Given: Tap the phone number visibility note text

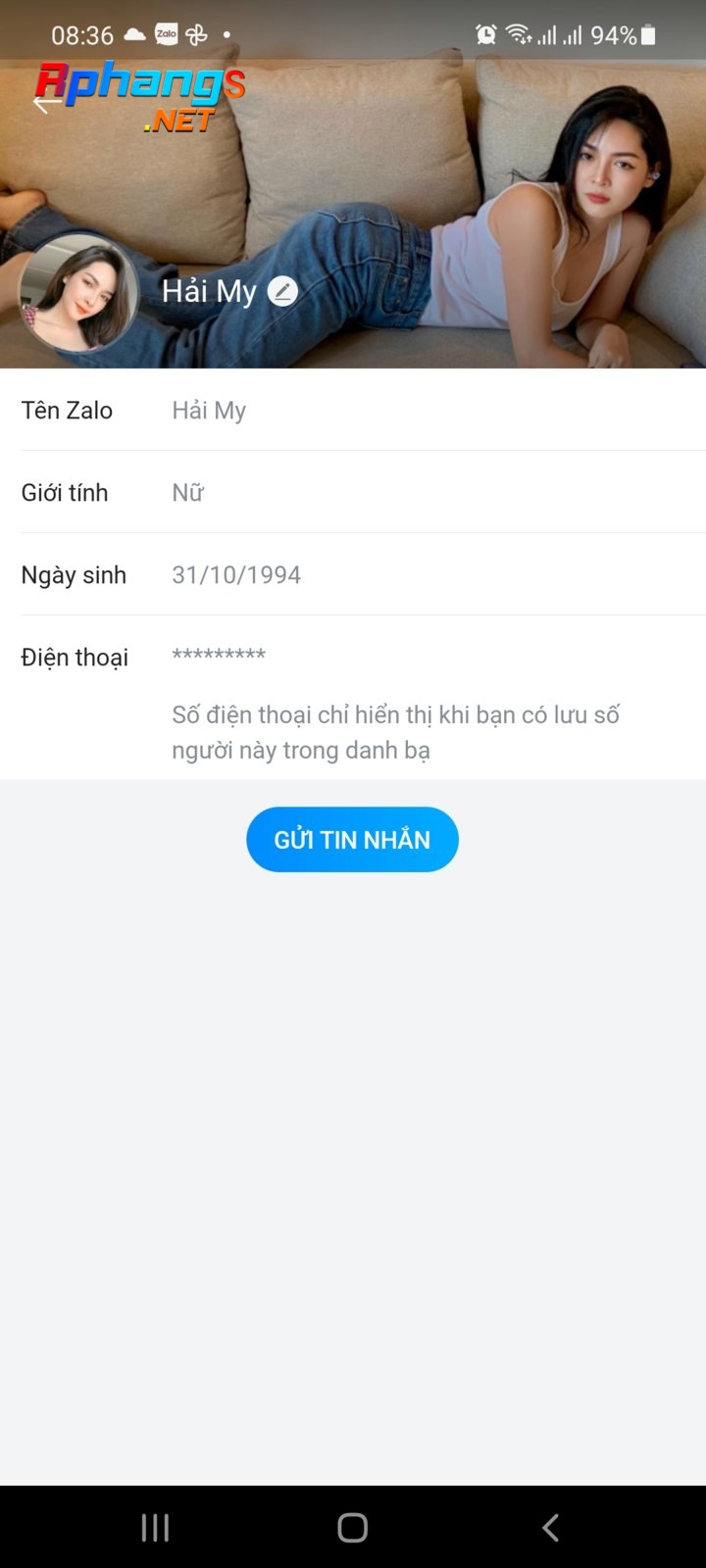Looking at the screenshot, I should click(395, 732).
